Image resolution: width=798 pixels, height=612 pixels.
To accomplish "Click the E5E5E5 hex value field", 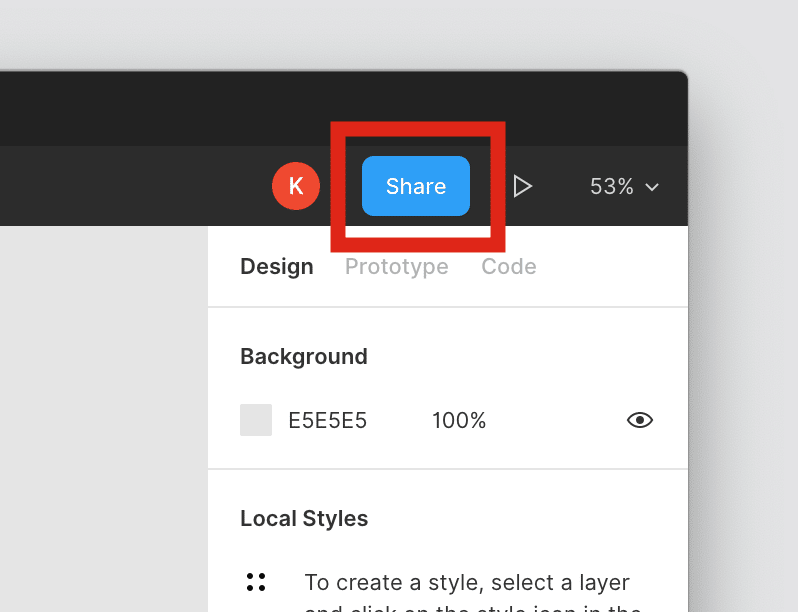I will [x=328, y=421].
